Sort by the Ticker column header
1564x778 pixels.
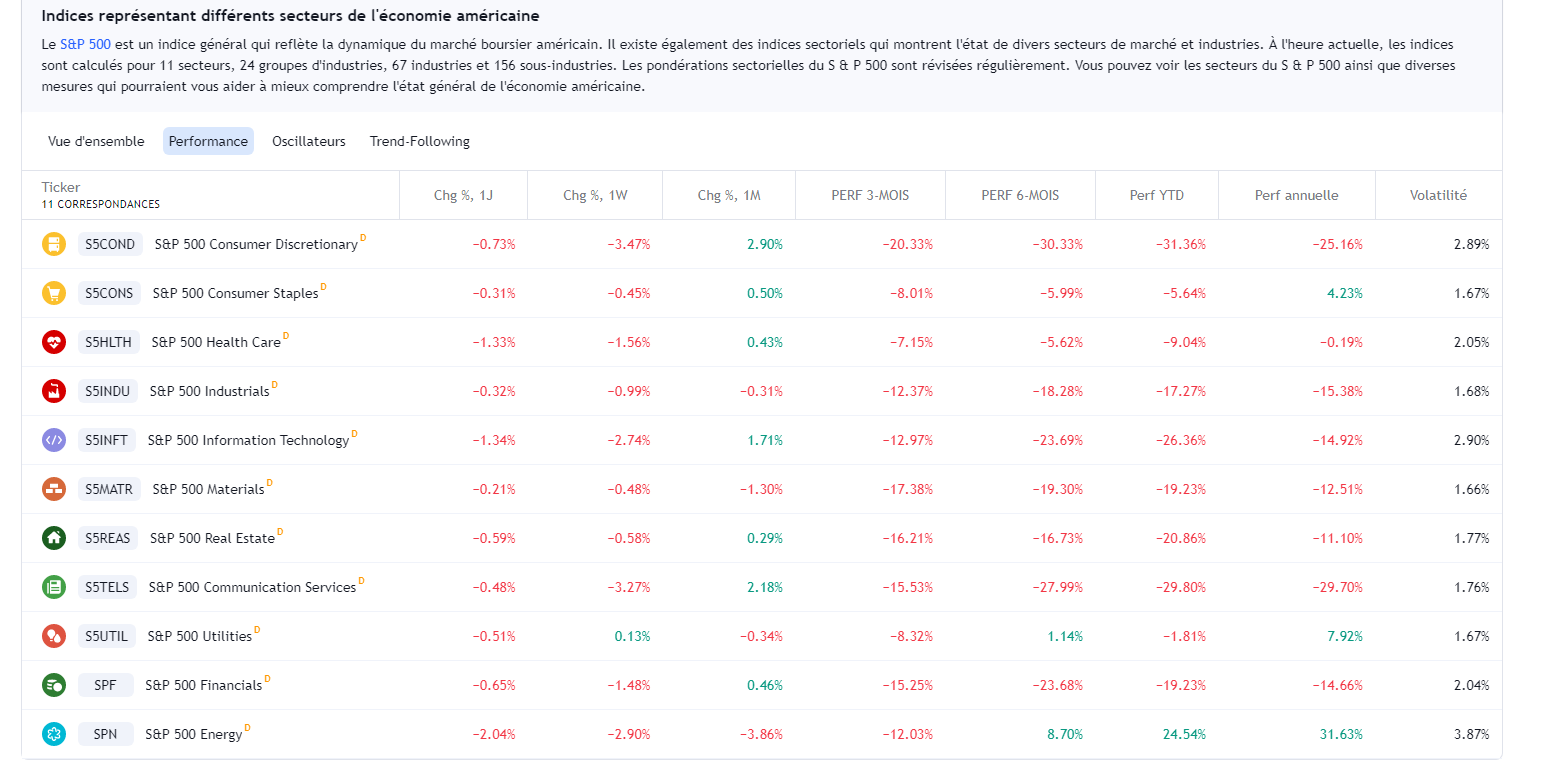tap(61, 187)
